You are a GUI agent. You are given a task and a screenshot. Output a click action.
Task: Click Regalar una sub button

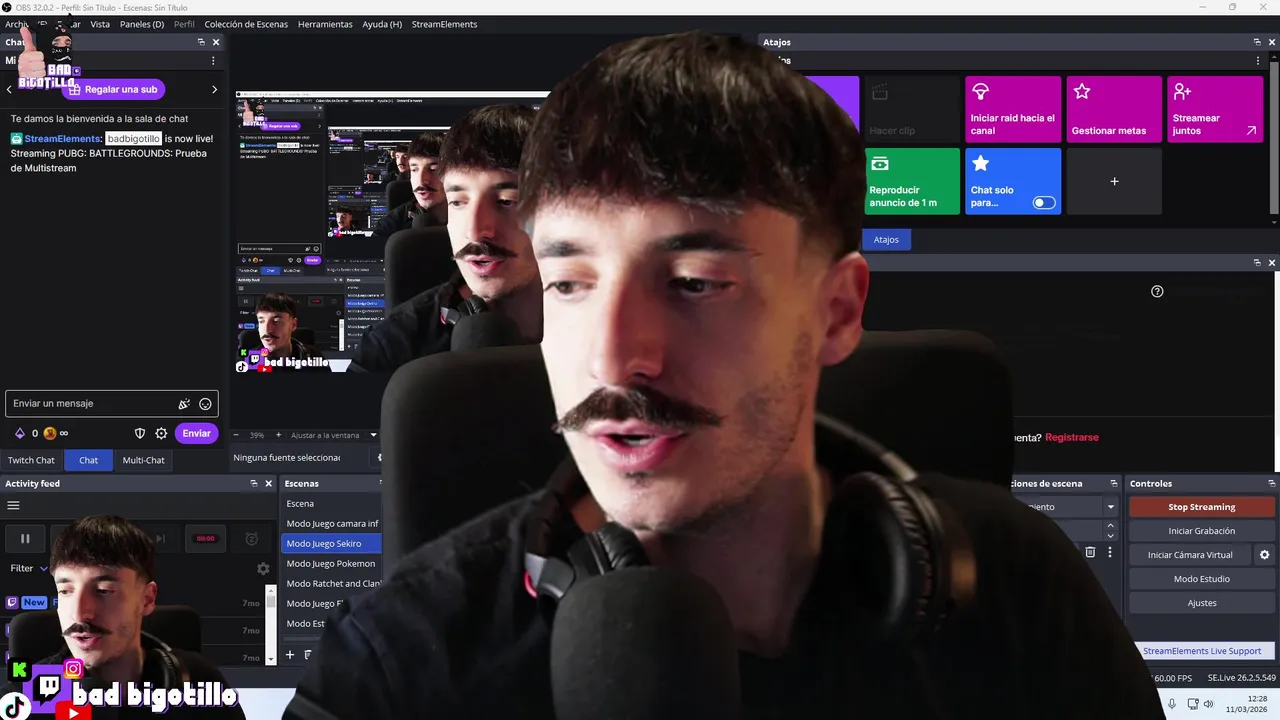113,89
